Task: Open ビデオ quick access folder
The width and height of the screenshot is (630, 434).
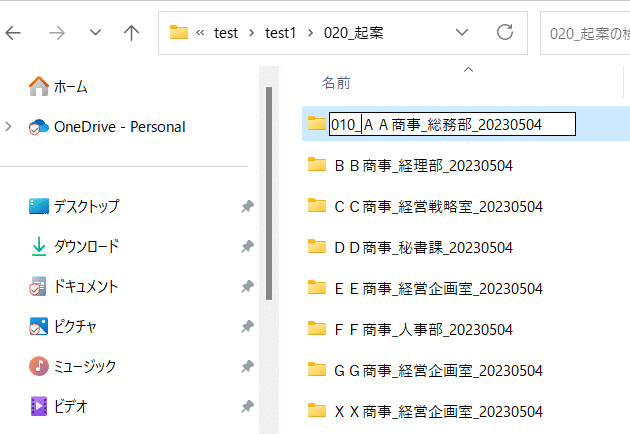Action: point(71,406)
